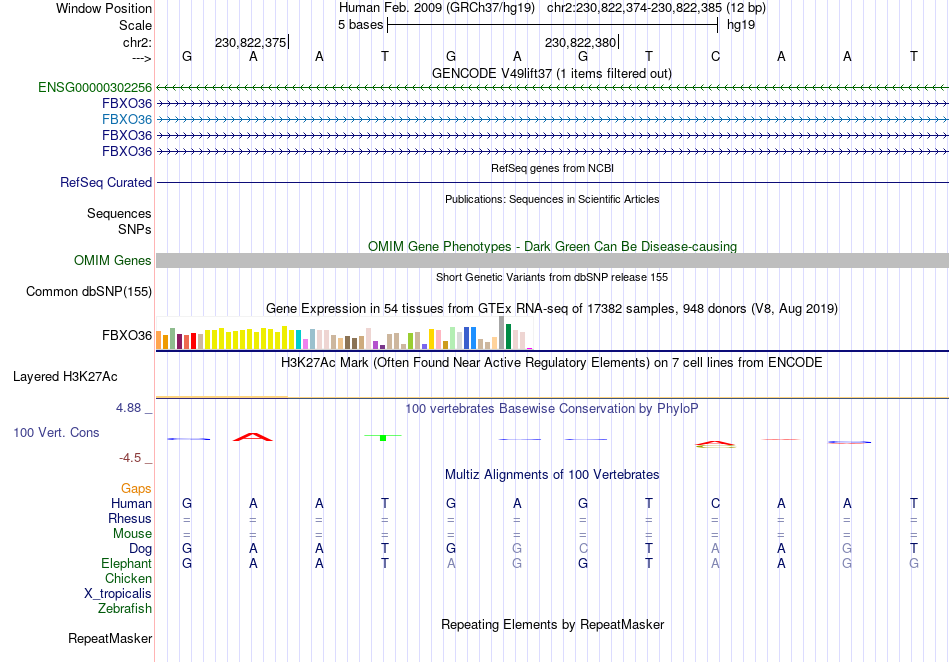Image resolution: width=950 pixels, height=662 pixels.
Task: Click FBXO36 label beside the GTEx bar chart
Action: click(x=127, y=336)
